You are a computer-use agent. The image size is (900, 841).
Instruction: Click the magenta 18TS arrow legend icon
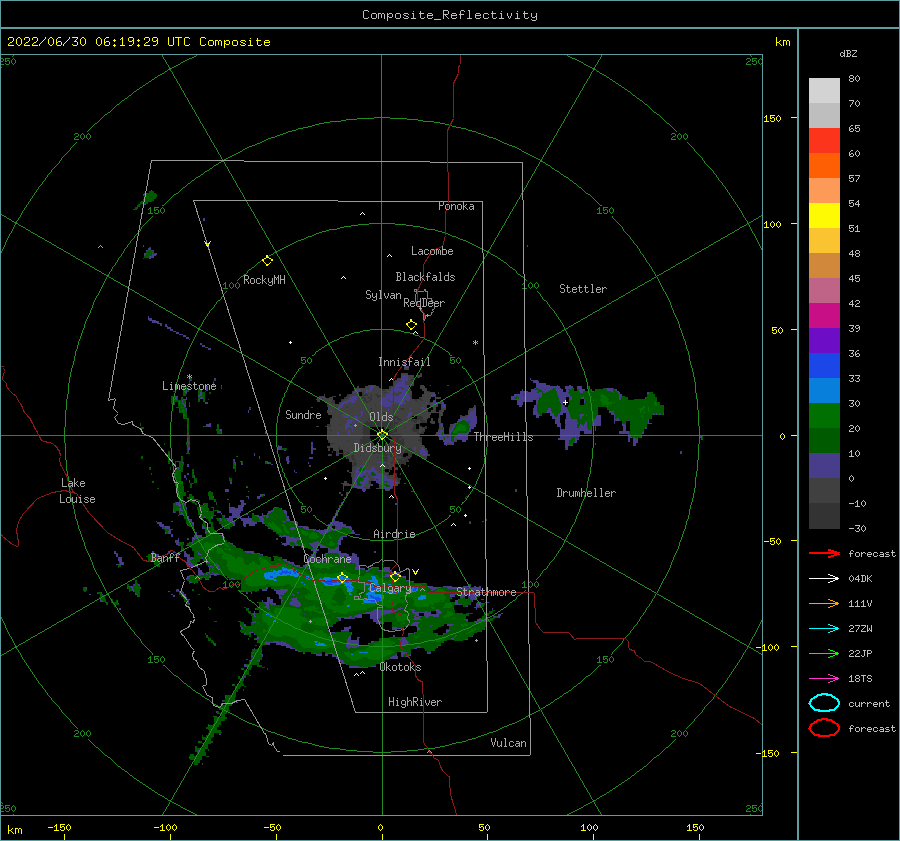(x=824, y=679)
